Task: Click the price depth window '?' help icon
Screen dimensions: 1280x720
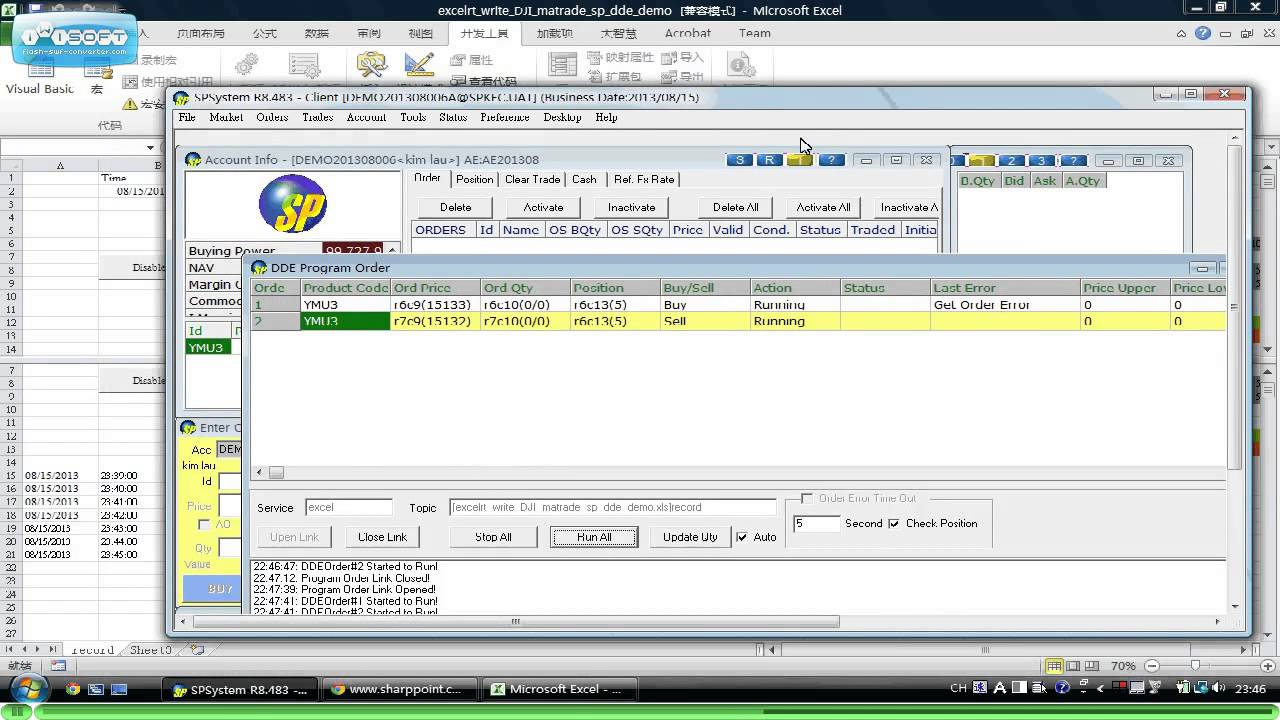Action: tap(1073, 160)
